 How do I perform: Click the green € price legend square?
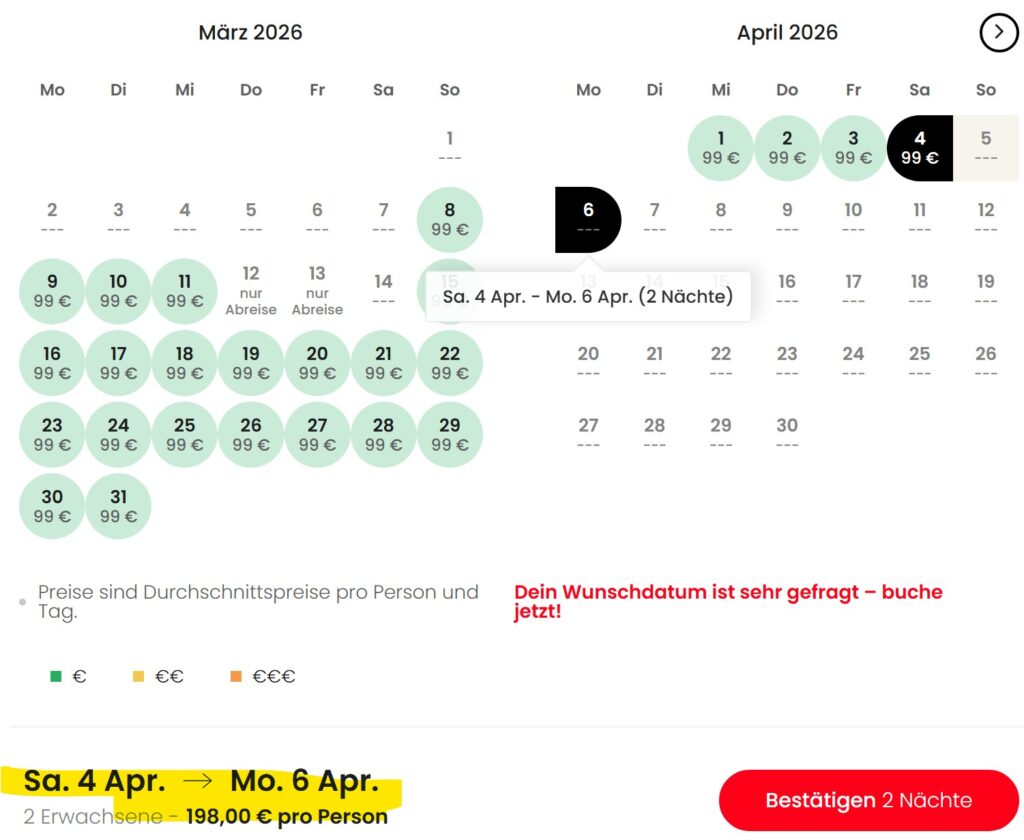click(56, 677)
